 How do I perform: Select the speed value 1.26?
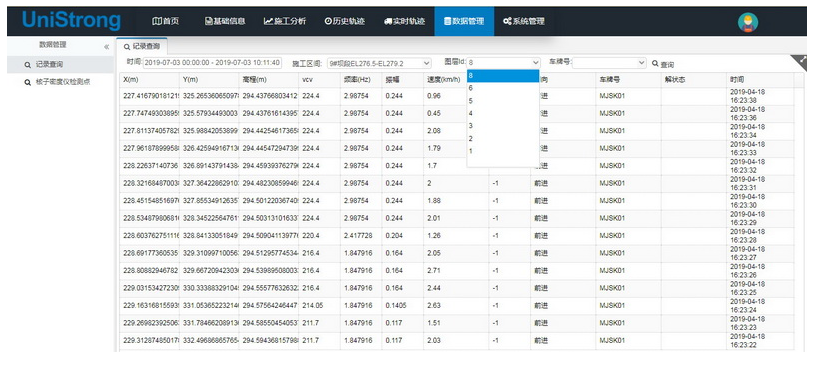tap(434, 235)
